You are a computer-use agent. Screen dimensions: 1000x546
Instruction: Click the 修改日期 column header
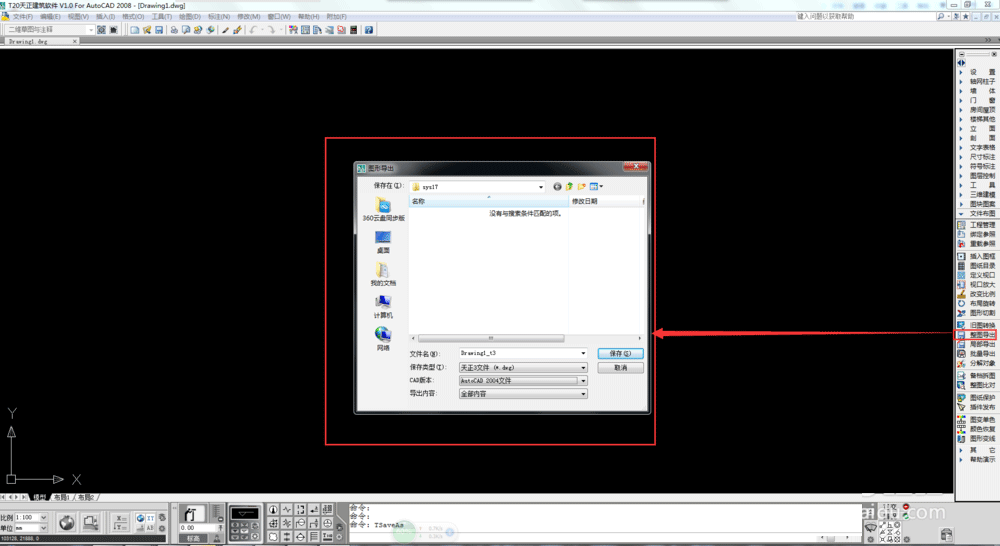coord(605,202)
